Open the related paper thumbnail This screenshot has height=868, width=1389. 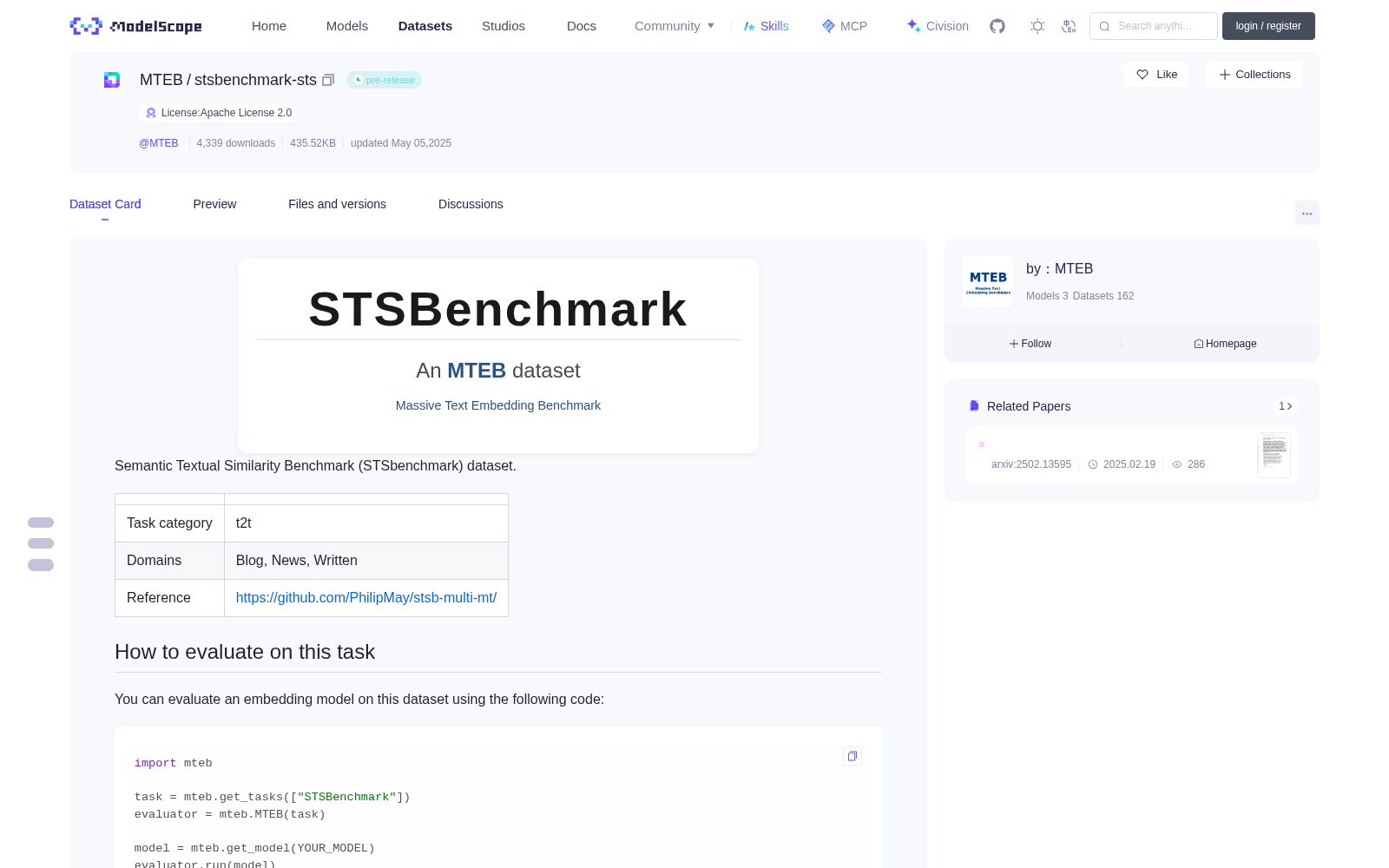coord(1274,455)
